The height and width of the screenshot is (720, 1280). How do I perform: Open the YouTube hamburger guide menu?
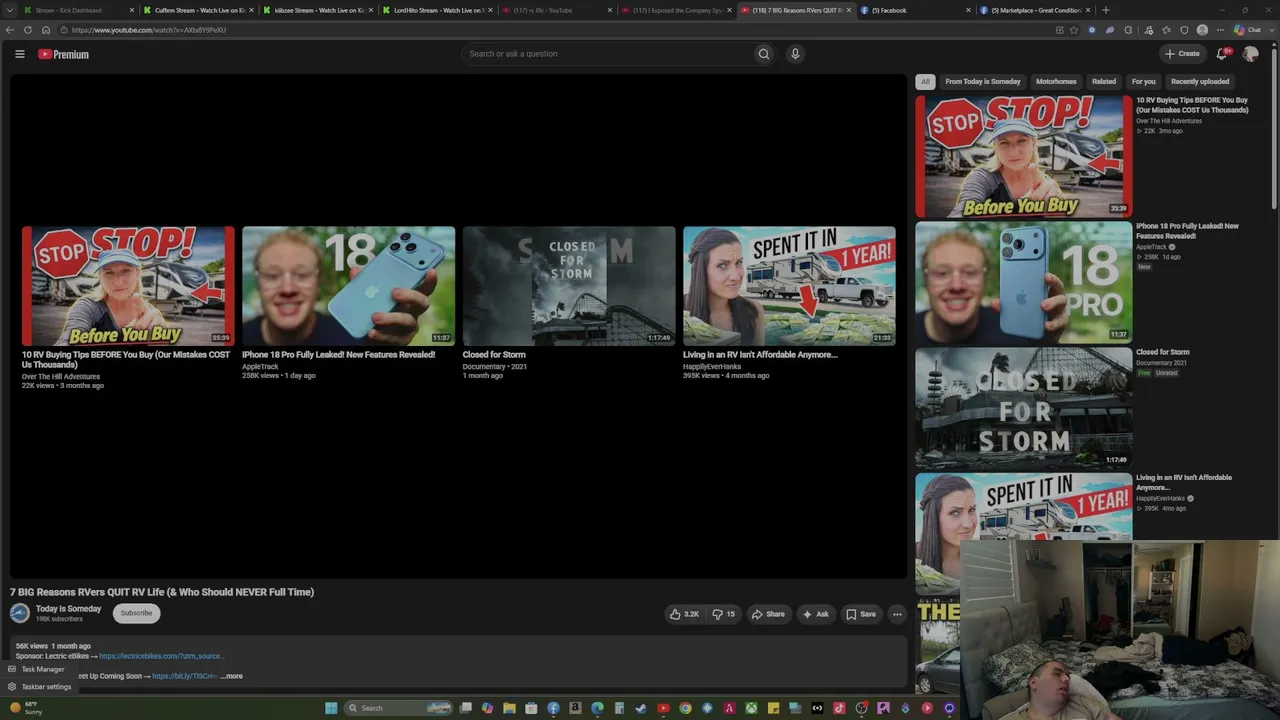[x=19, y=54]
